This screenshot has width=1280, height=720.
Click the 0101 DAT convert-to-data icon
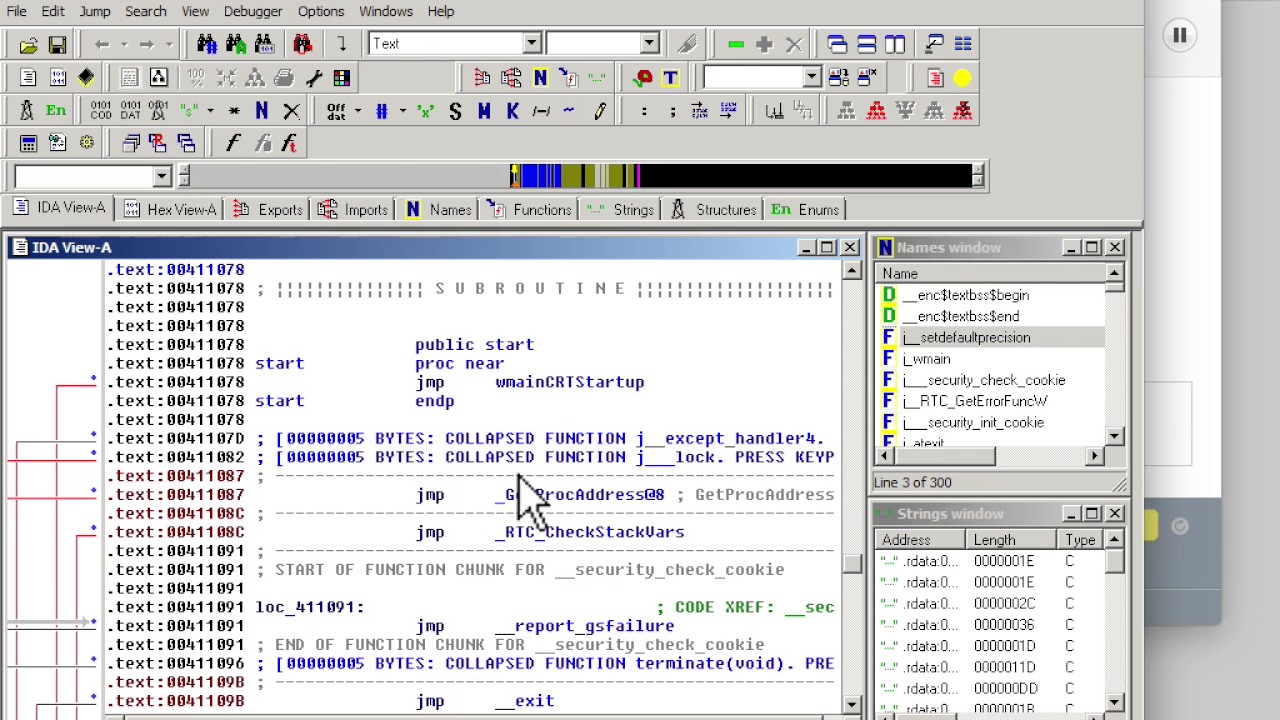[130, 111]
